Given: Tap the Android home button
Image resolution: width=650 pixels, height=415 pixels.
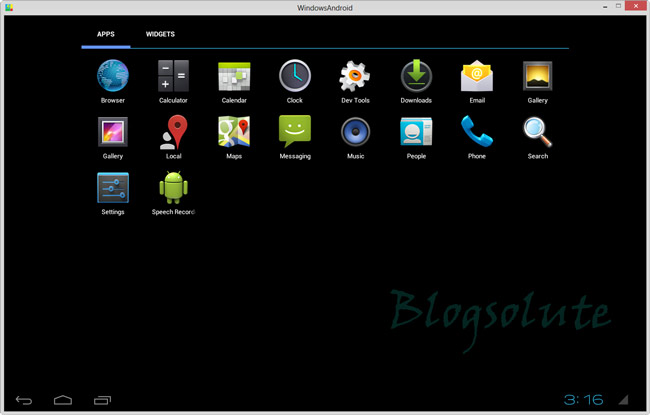Looking at the screenshot, I should click(x=63, y=400).
